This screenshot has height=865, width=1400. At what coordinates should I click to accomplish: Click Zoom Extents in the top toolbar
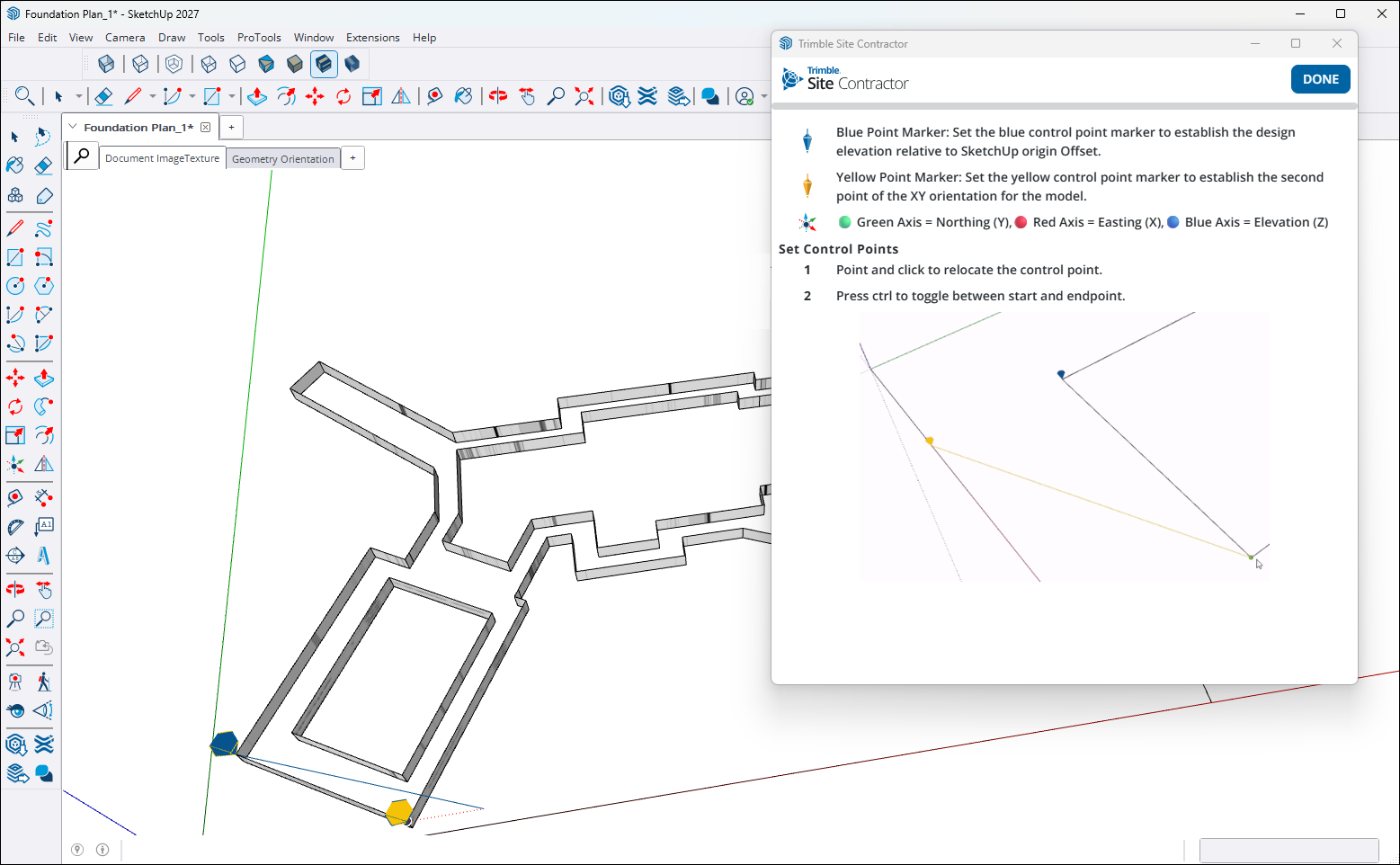[x=584, y=96]
